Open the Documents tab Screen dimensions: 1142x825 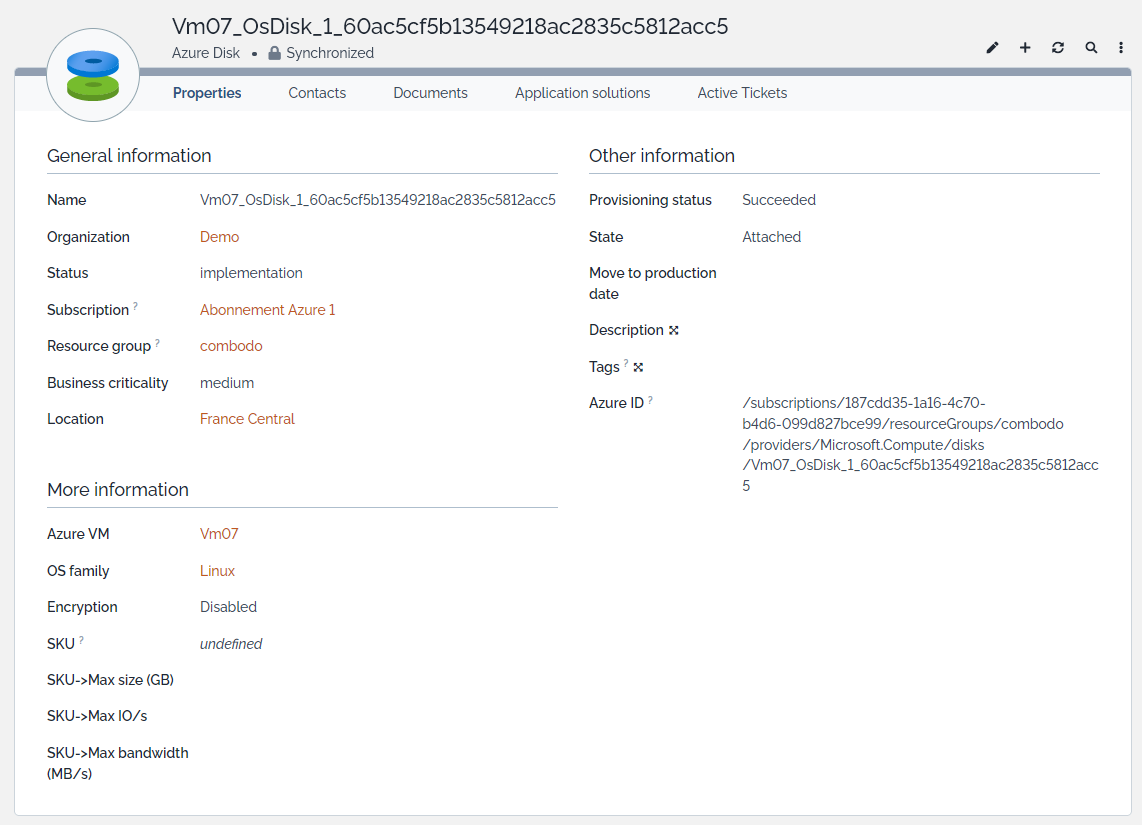tap(430, 93)
